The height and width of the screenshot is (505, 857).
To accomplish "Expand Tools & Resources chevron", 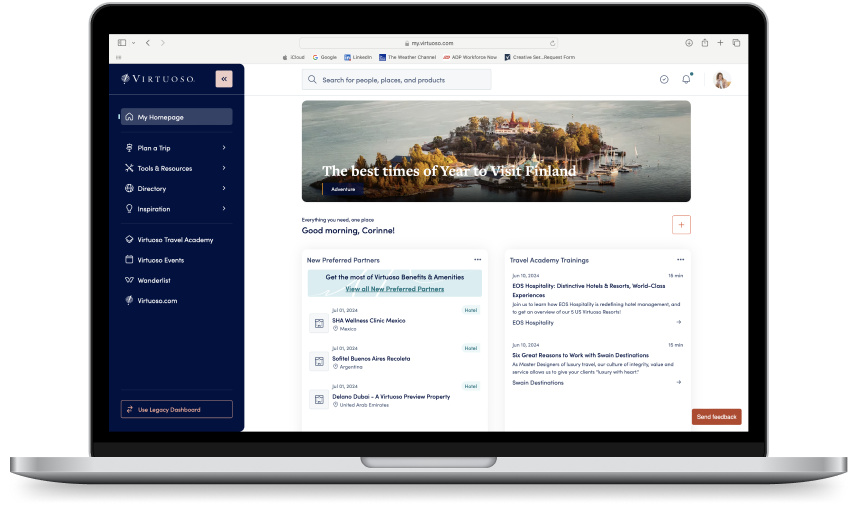I will pyautogui.click(x=224, y=168).
